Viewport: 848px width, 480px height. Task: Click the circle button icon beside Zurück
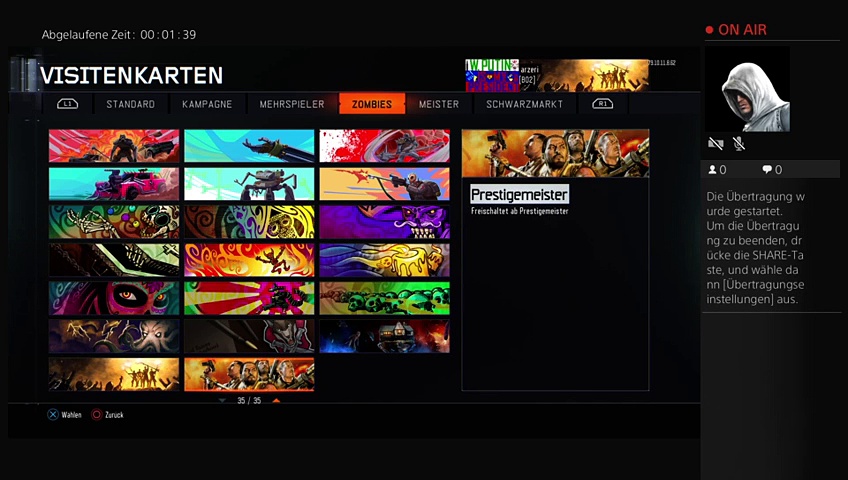[97, 415]
